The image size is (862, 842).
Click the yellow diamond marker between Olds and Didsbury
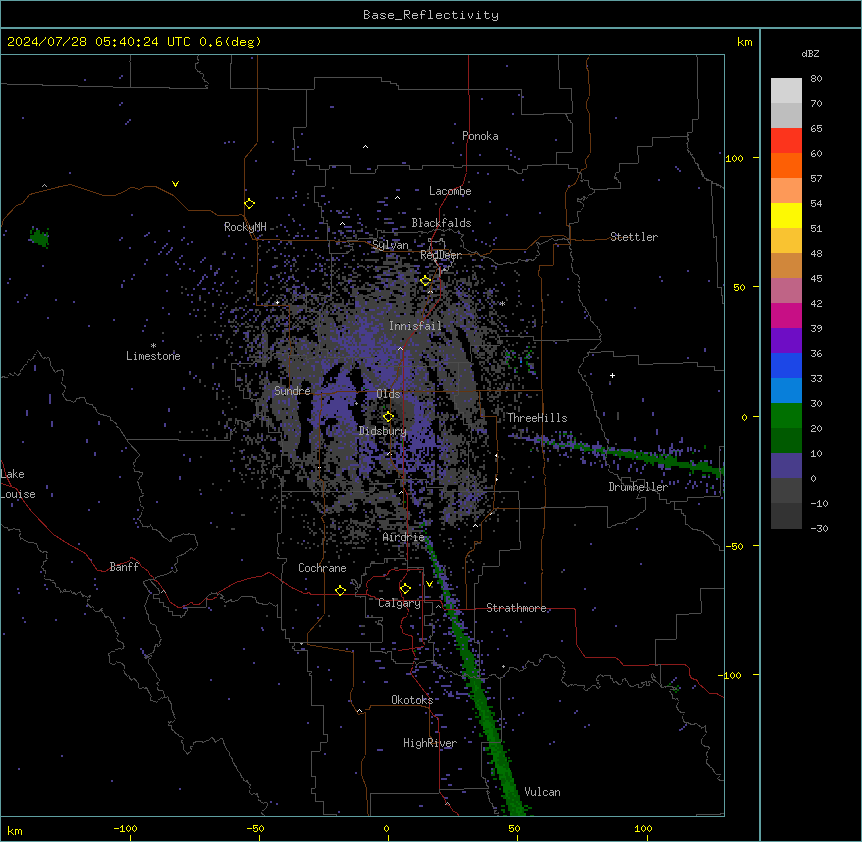[x=388, y=417]
